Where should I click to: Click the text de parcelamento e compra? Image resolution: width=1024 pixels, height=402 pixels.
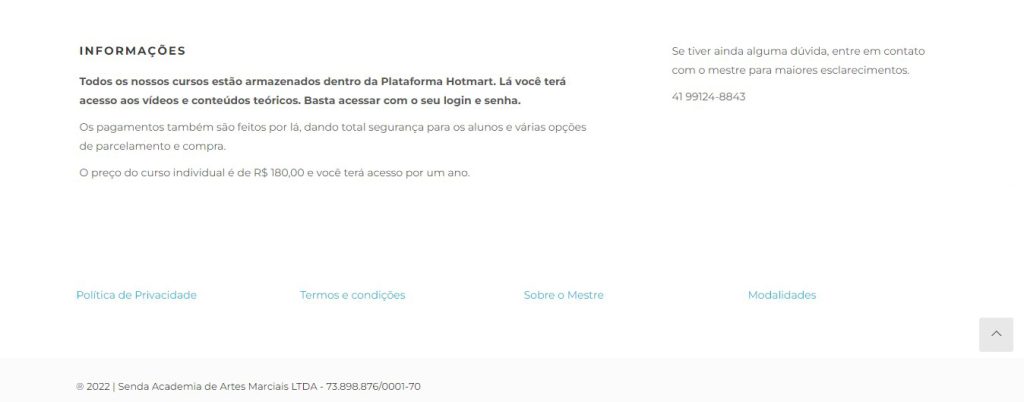[x=152, y=146]
